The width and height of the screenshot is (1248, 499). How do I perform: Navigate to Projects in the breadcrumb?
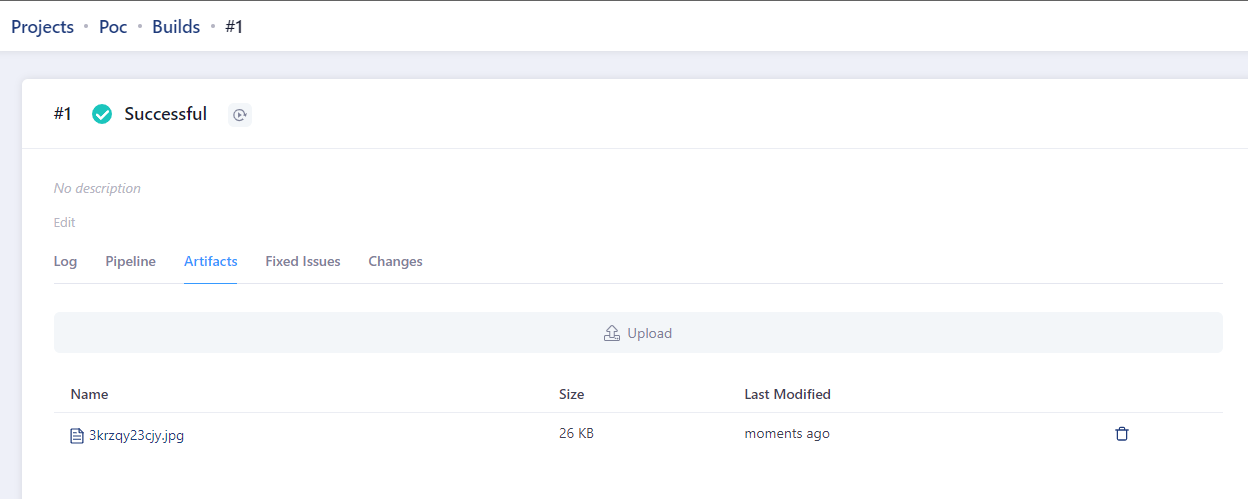click(42, 27)
